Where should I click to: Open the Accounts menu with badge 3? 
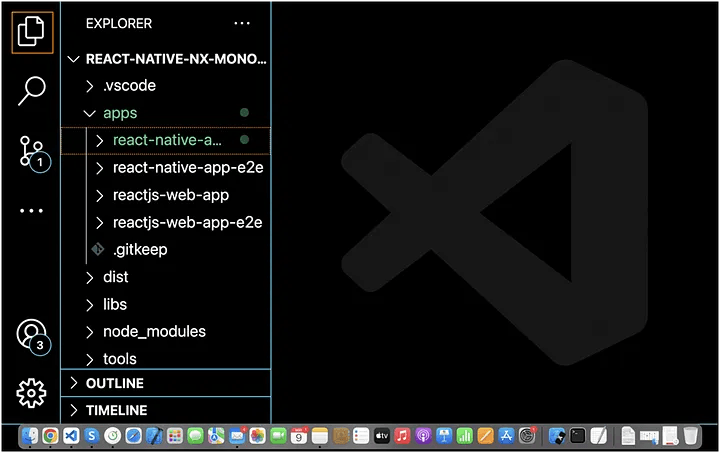(x=33, y=336)
